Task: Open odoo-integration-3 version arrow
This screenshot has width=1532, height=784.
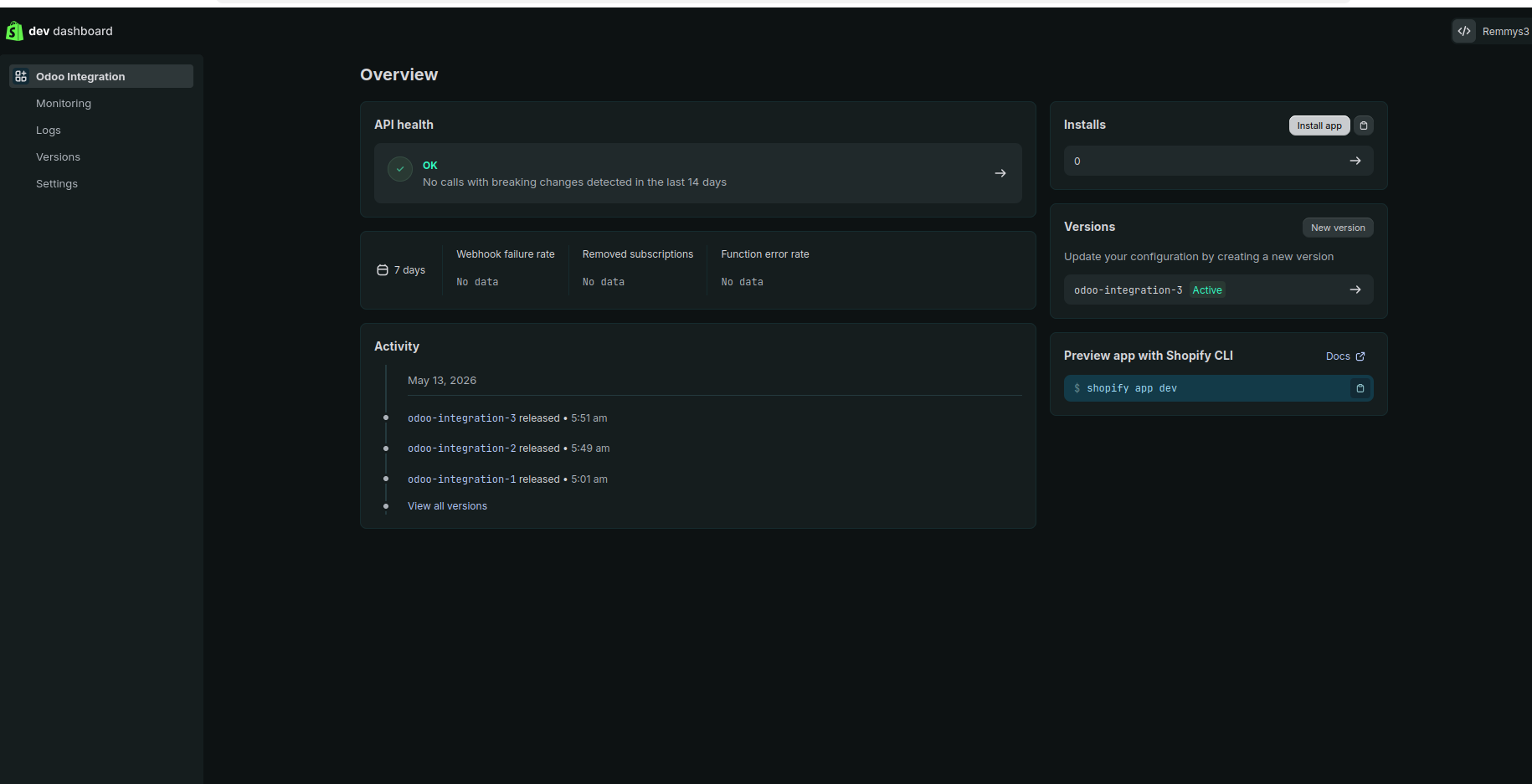Action: click(1355, 290)
